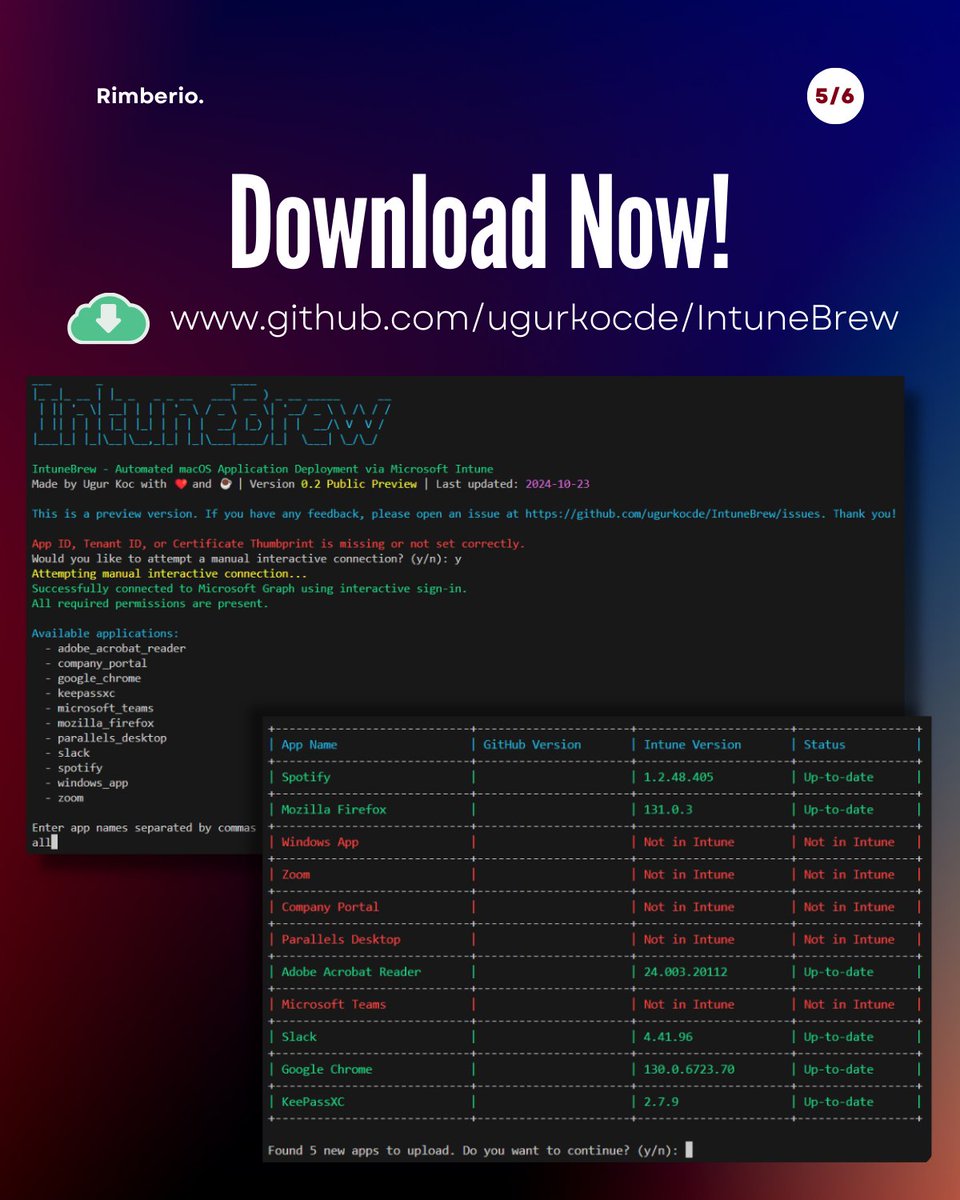Click the Certificate Thumbprint missing error line
This screenshot has height=1200, width=960.
tap(277, 544)
